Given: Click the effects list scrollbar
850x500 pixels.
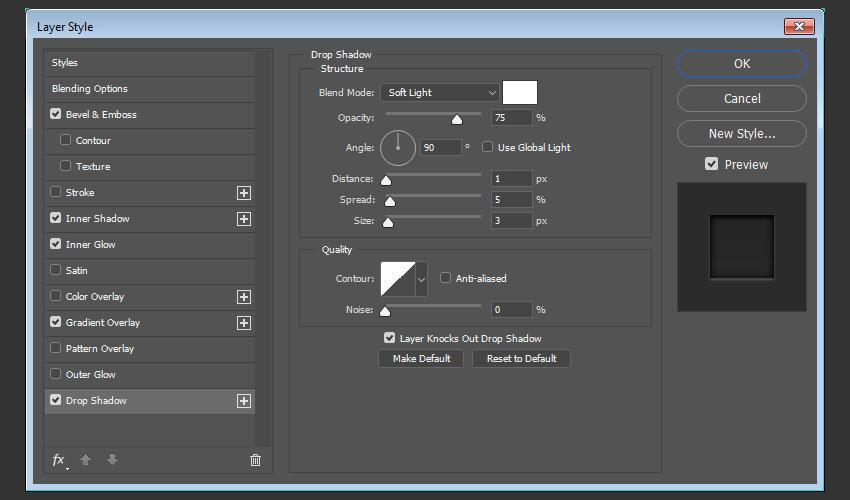Looking at the screenshot, I should click(263, 248).
